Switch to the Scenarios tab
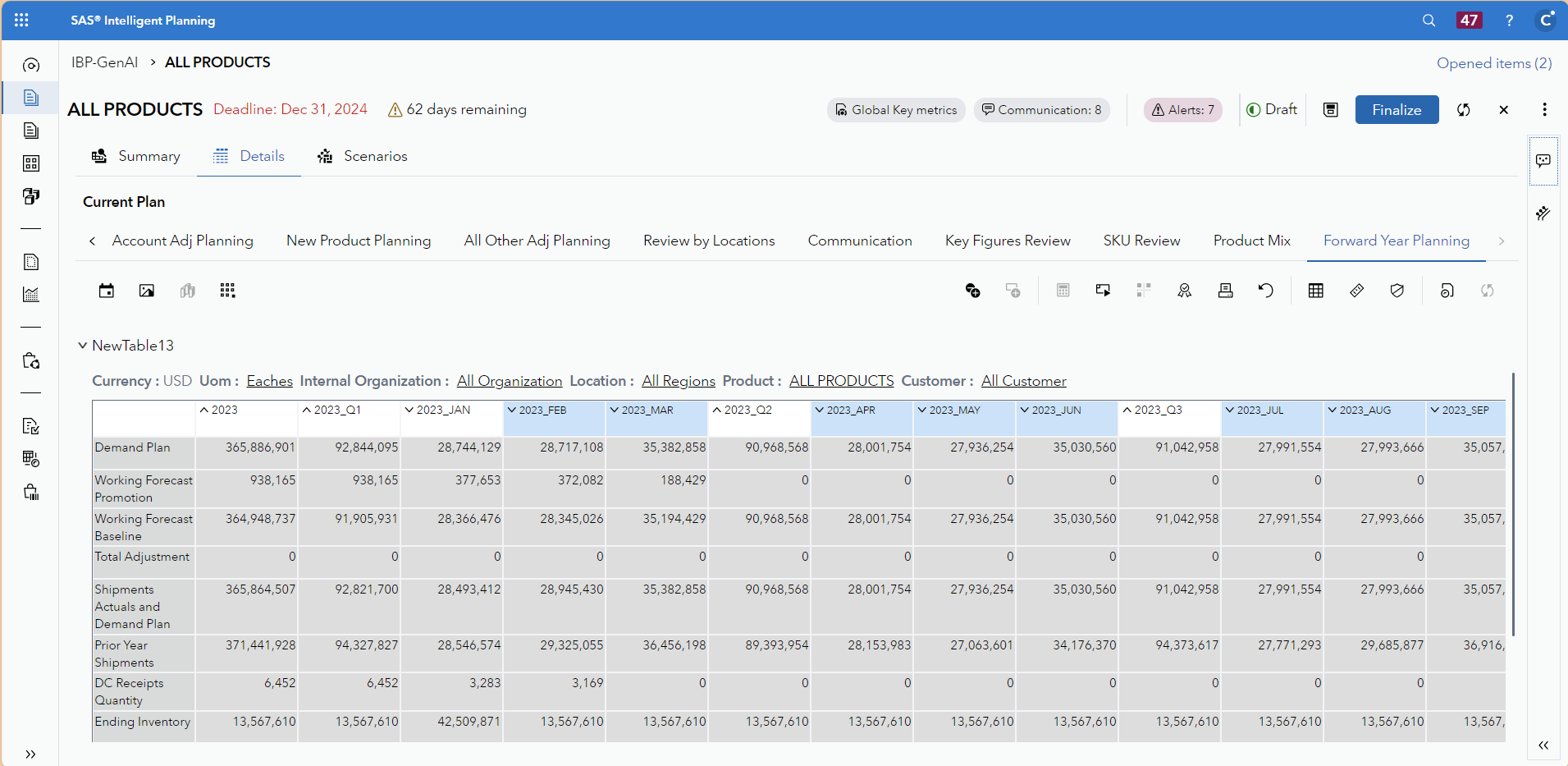This screenshot has width=1568, height=766. pos(362,156)
